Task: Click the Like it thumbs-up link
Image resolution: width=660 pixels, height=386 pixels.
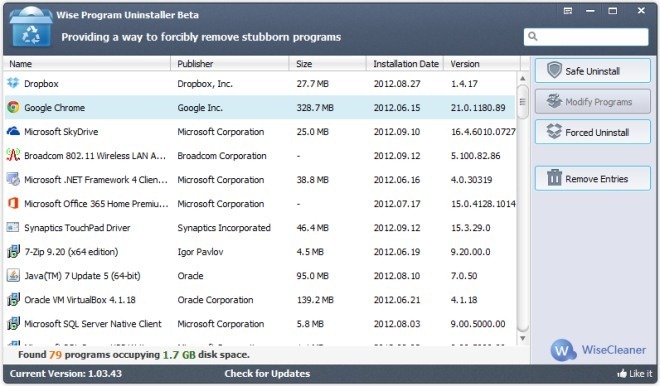Action: pos(634,373)
